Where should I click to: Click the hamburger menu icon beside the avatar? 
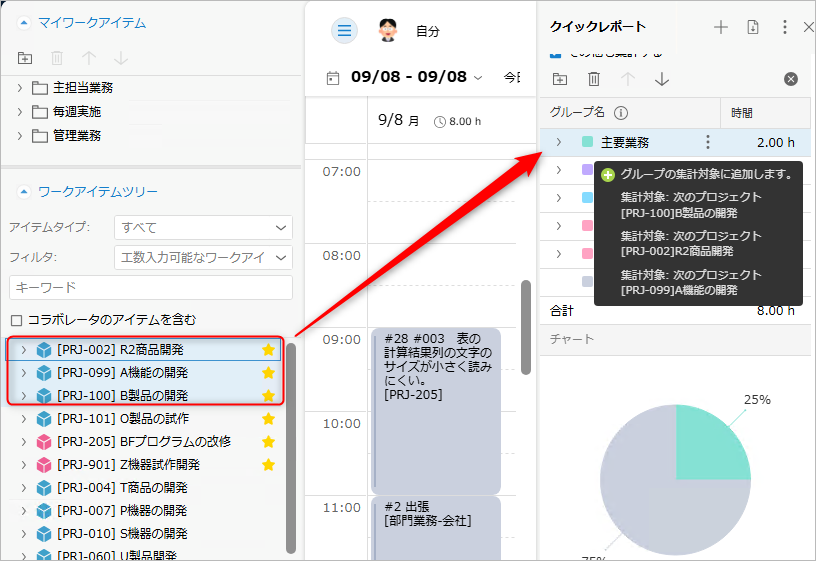pos(344,31)
